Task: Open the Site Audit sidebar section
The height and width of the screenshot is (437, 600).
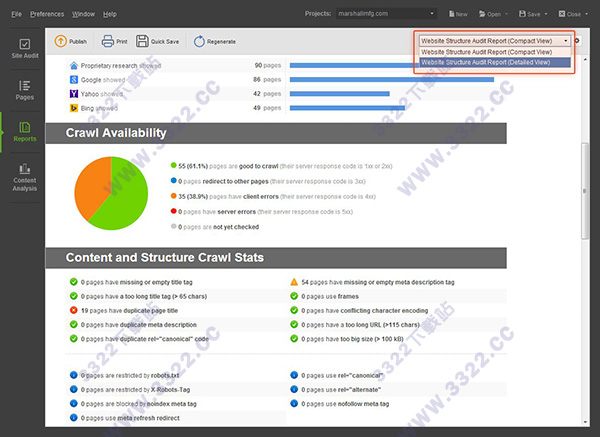Action: (x=25, y=49)
